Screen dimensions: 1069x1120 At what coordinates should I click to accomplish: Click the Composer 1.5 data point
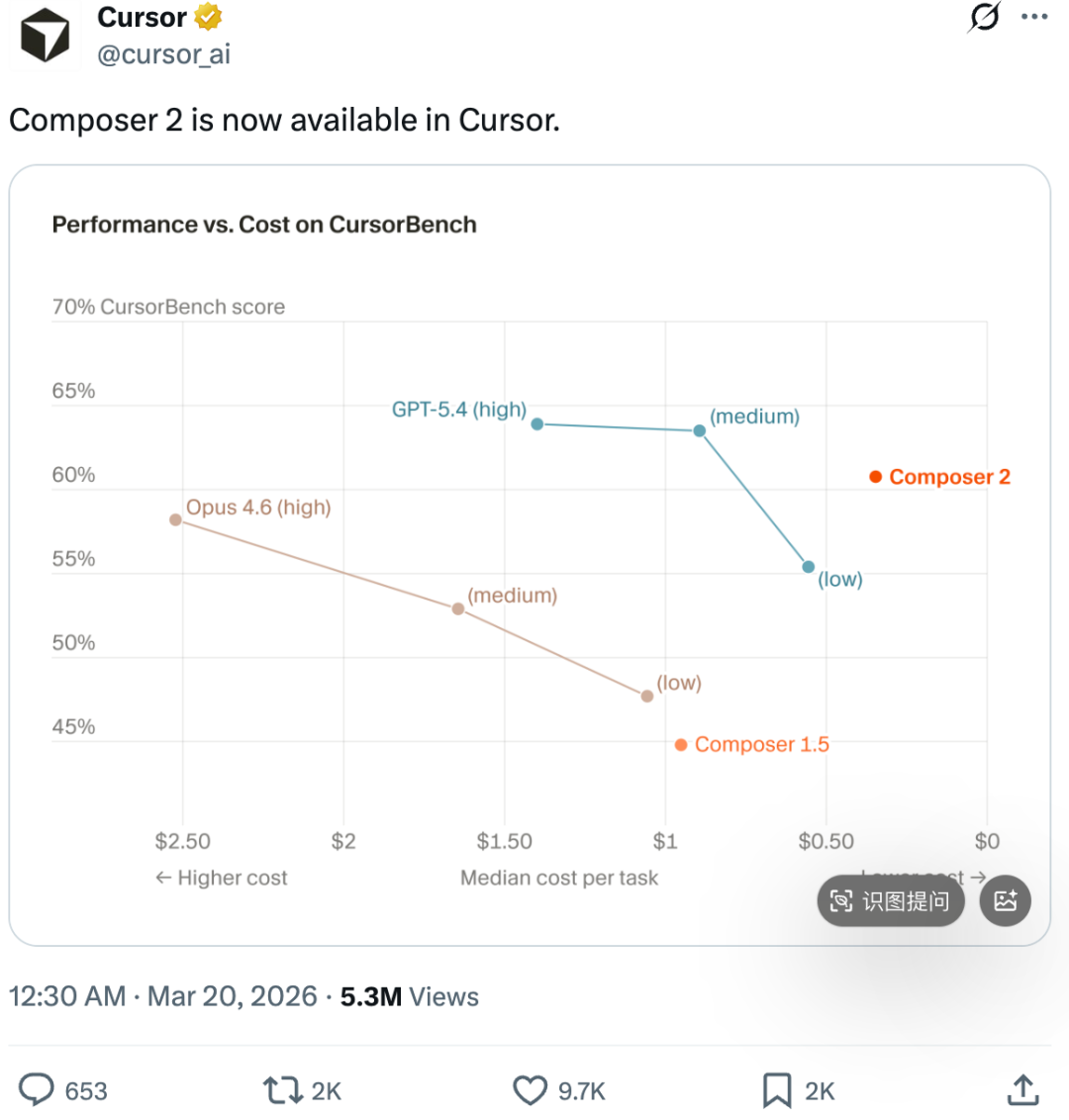pyautogui.click(x=681, y=745)
